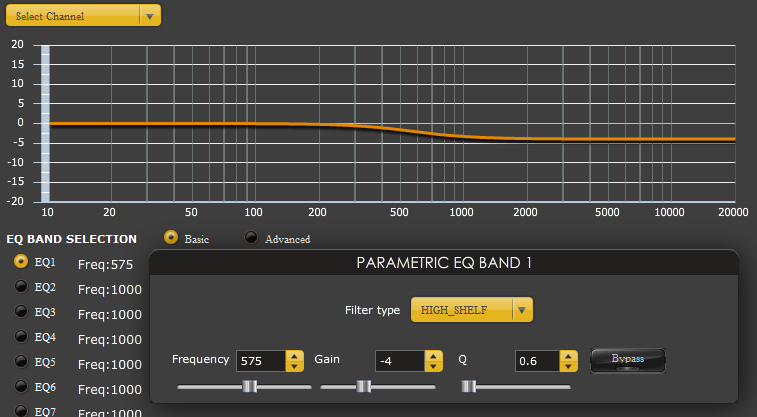Click the Freq:1000 text beside EQ5
The height and width of the screenshot is (417, 757).
tap(110, 364)
